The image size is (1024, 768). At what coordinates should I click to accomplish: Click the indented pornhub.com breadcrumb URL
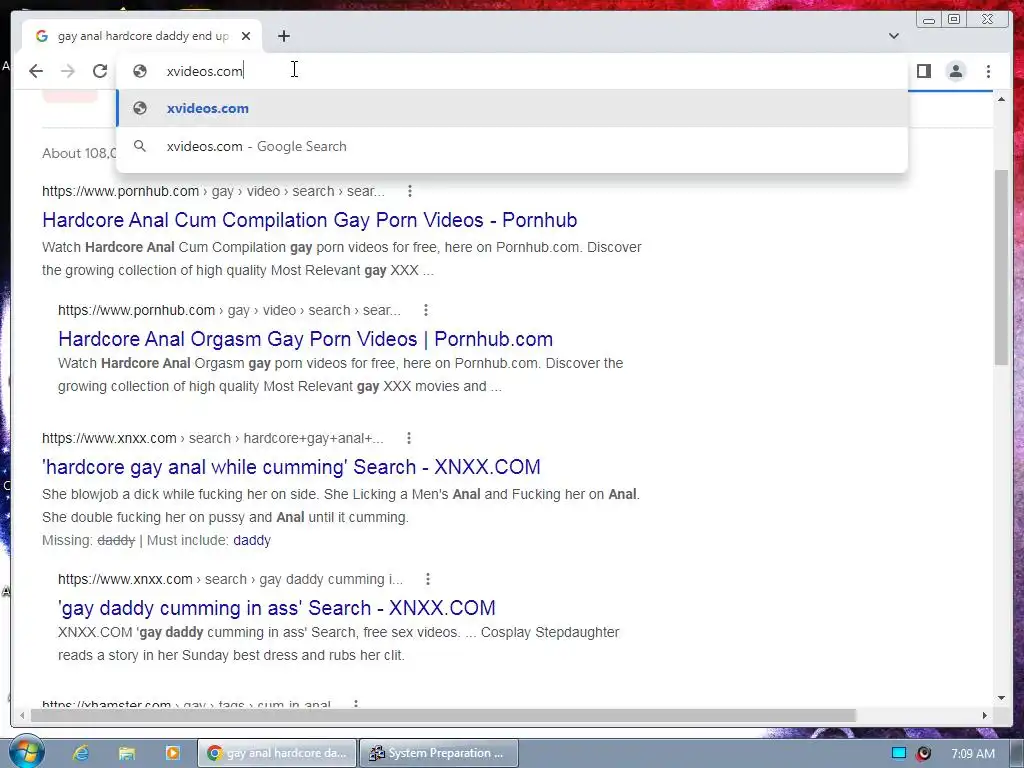(229, 310)
